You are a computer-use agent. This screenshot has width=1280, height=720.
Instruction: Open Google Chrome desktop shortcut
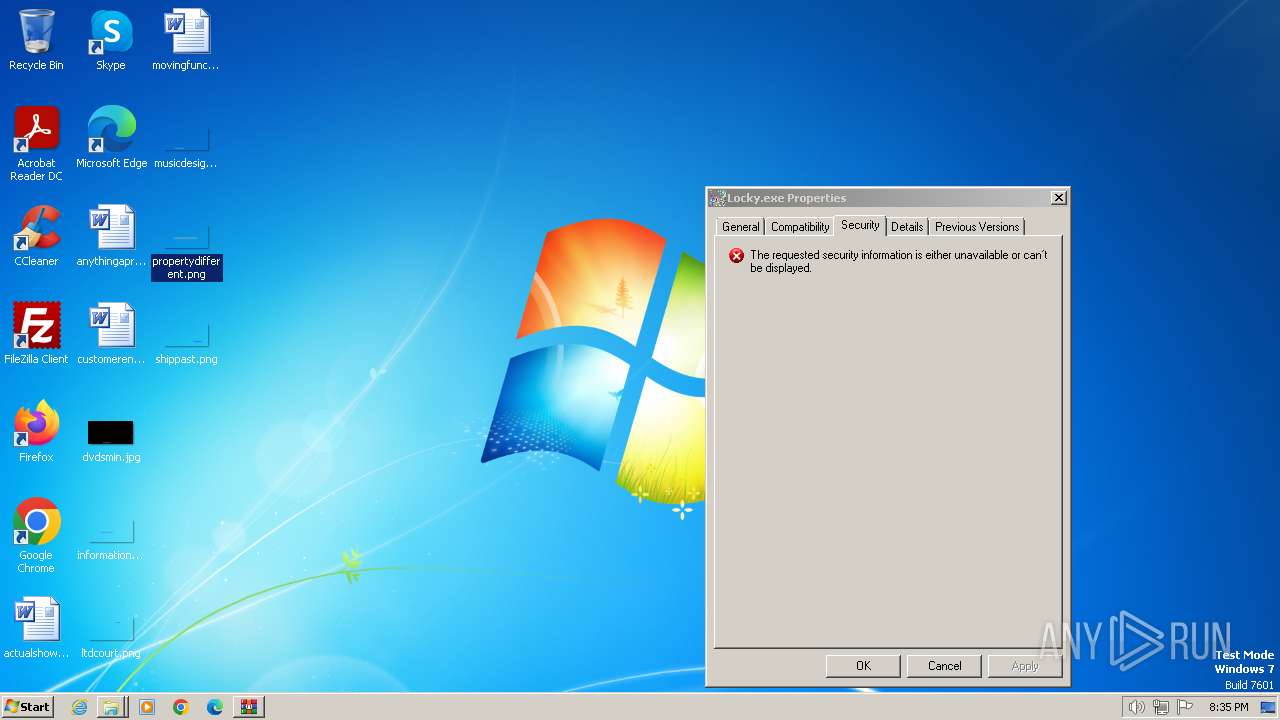36,536
